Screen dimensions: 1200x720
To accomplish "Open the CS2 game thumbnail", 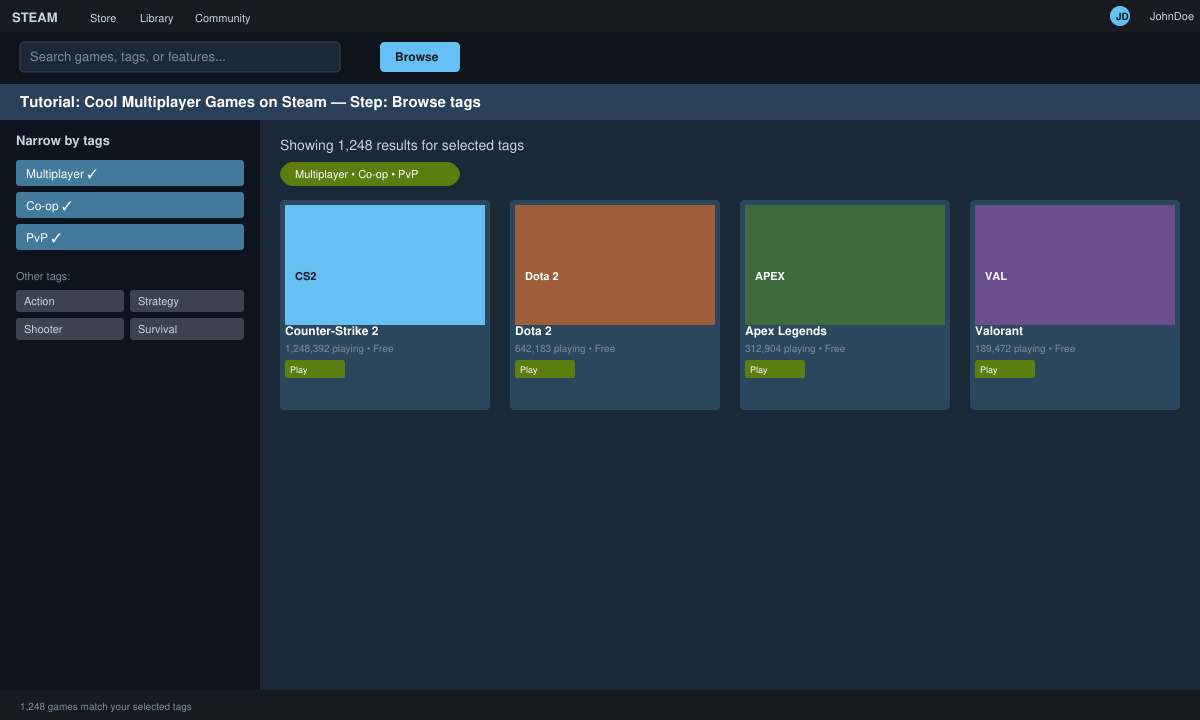I will click(385, 265).
